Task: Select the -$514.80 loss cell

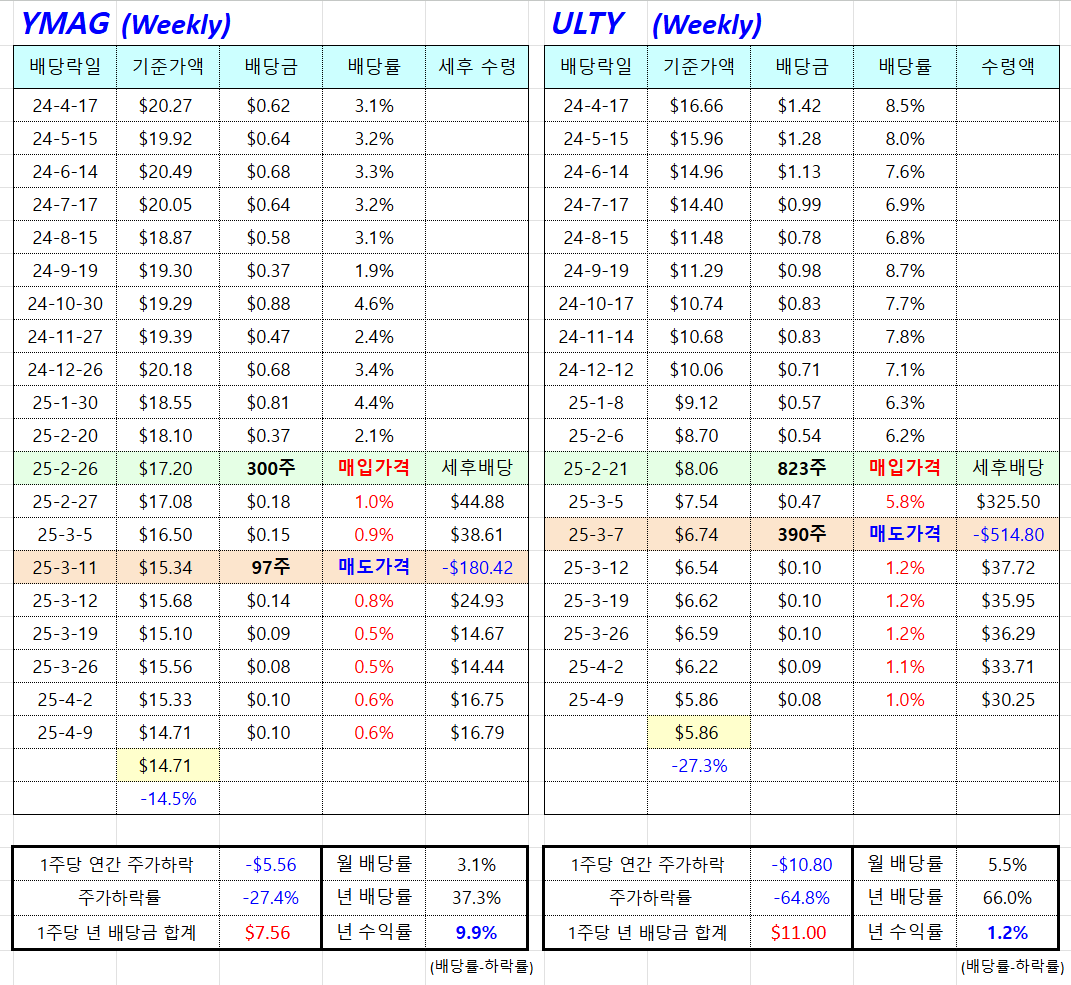Action: point(1007,534)
